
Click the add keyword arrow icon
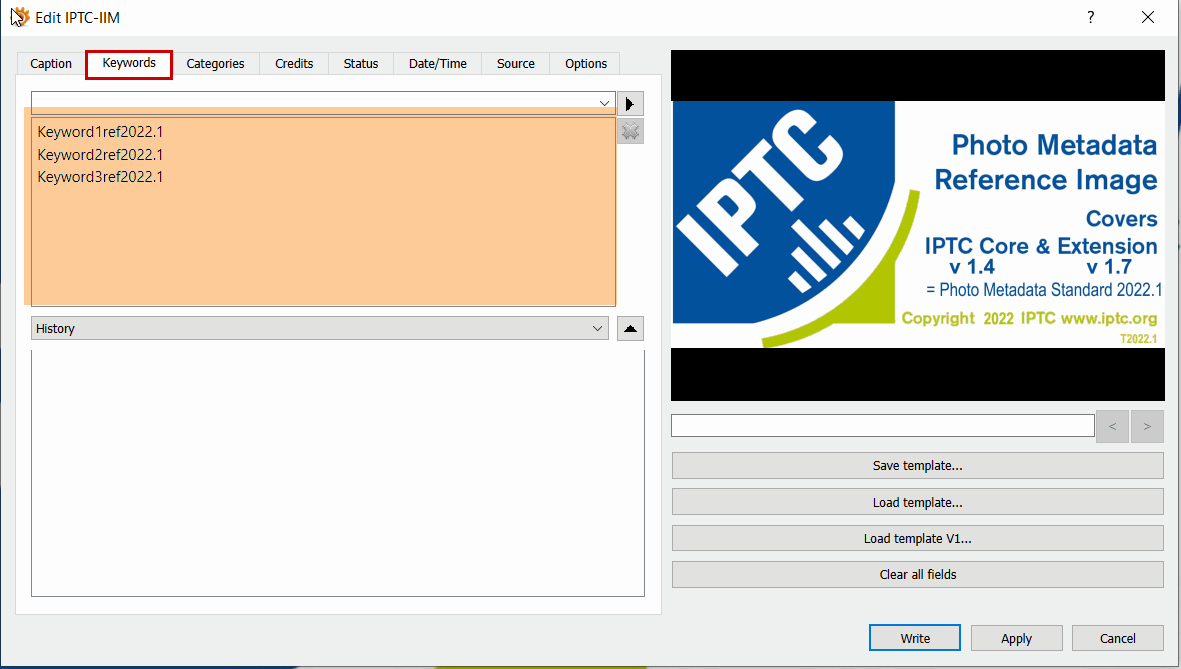[x=630, y=103]
